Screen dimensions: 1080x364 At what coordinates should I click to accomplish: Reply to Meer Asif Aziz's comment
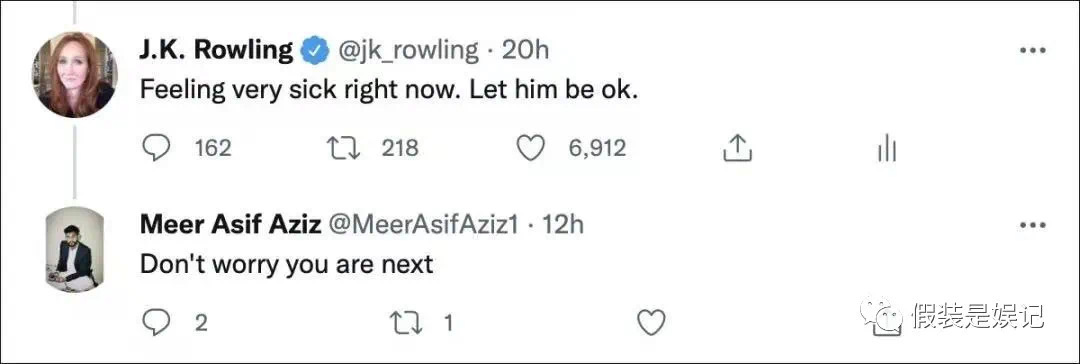[156, 322]
